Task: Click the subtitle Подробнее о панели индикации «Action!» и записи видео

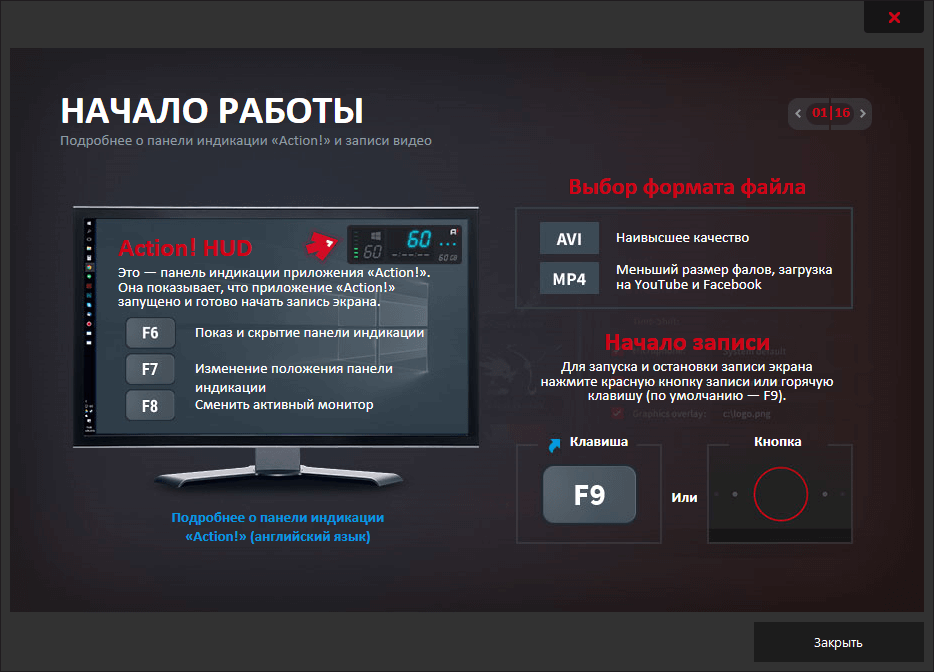Action: pyautogui.click(x=246, y=141)
